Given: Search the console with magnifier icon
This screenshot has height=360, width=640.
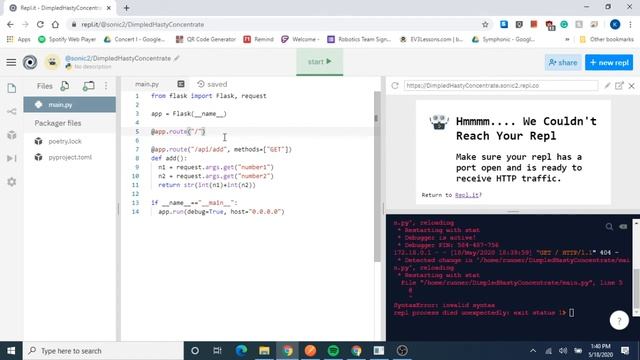Looking at the screenshot, I should click(x=609, y=226).
